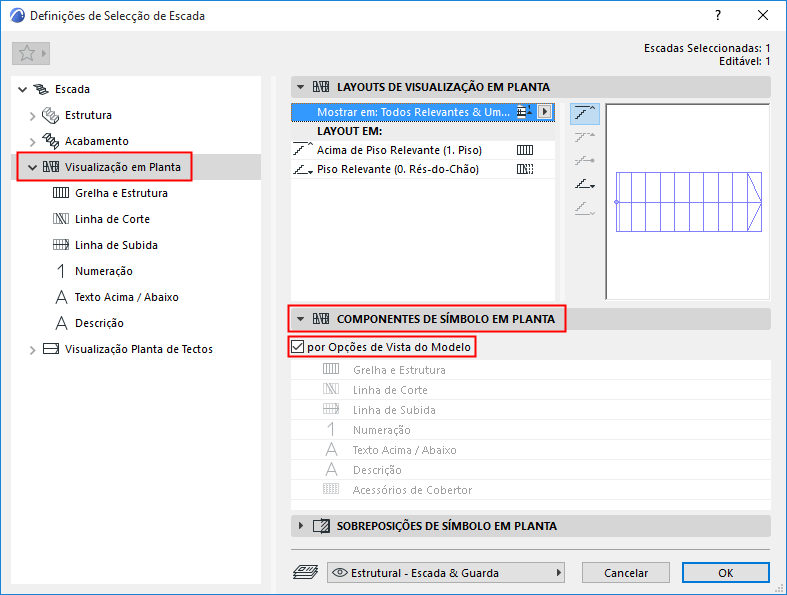Viewport: 787px width, 595px height.
Task: Click the Grelha e Estrutura component list icon
Action: pyautogui.click(x=331, y=369)
